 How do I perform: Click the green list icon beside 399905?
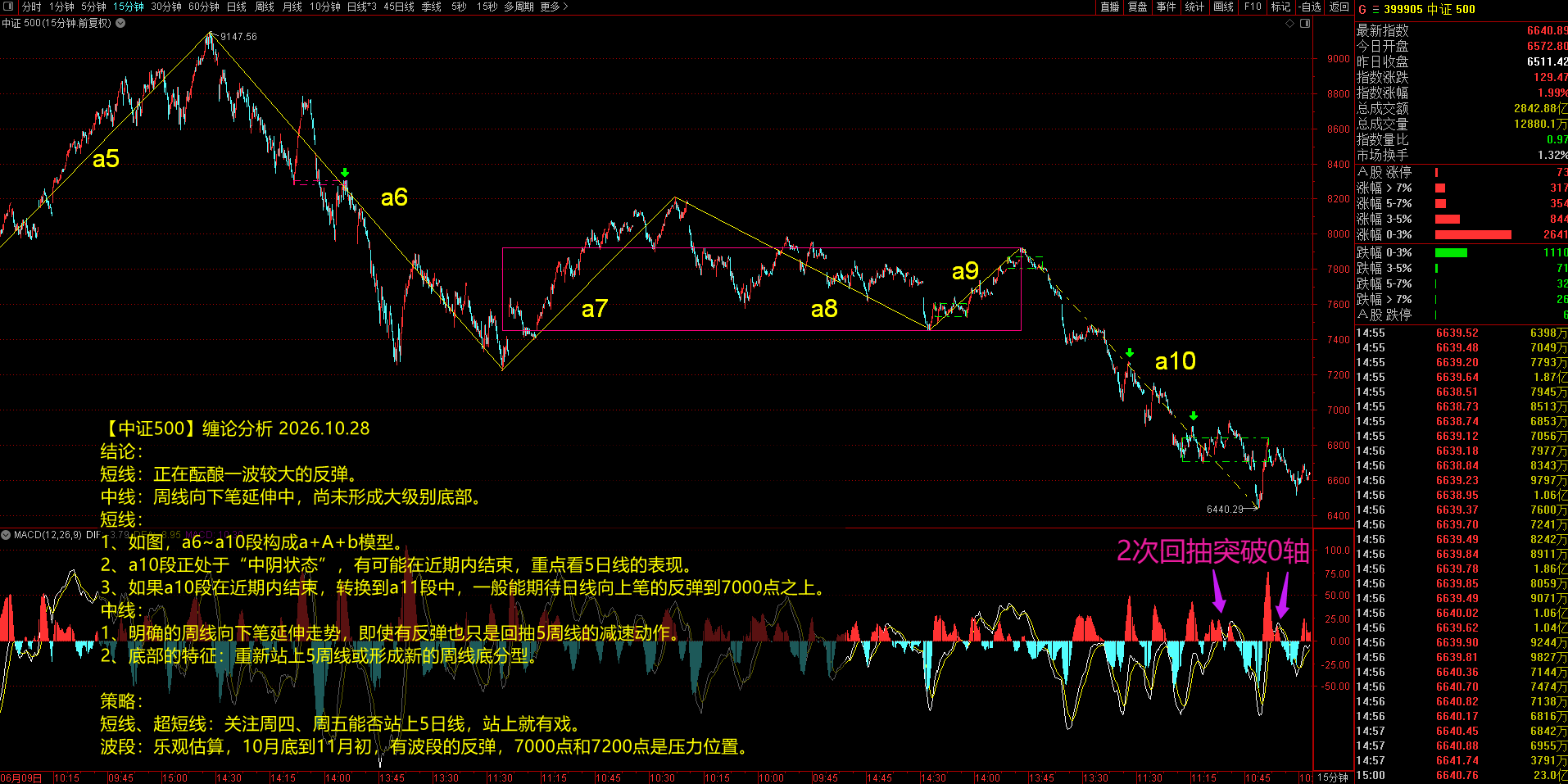[1375, 9]
